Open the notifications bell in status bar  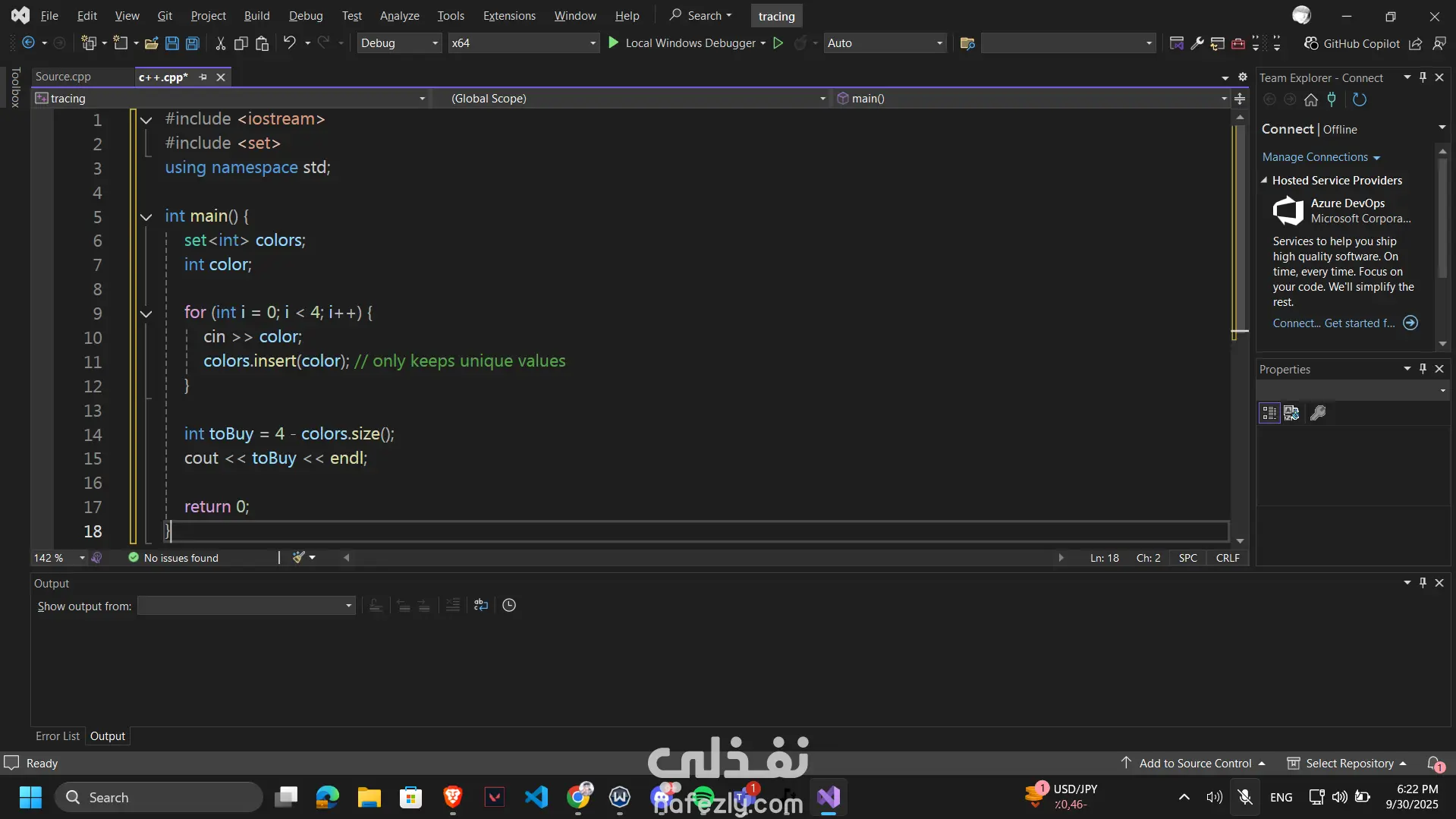point(1435,764)
